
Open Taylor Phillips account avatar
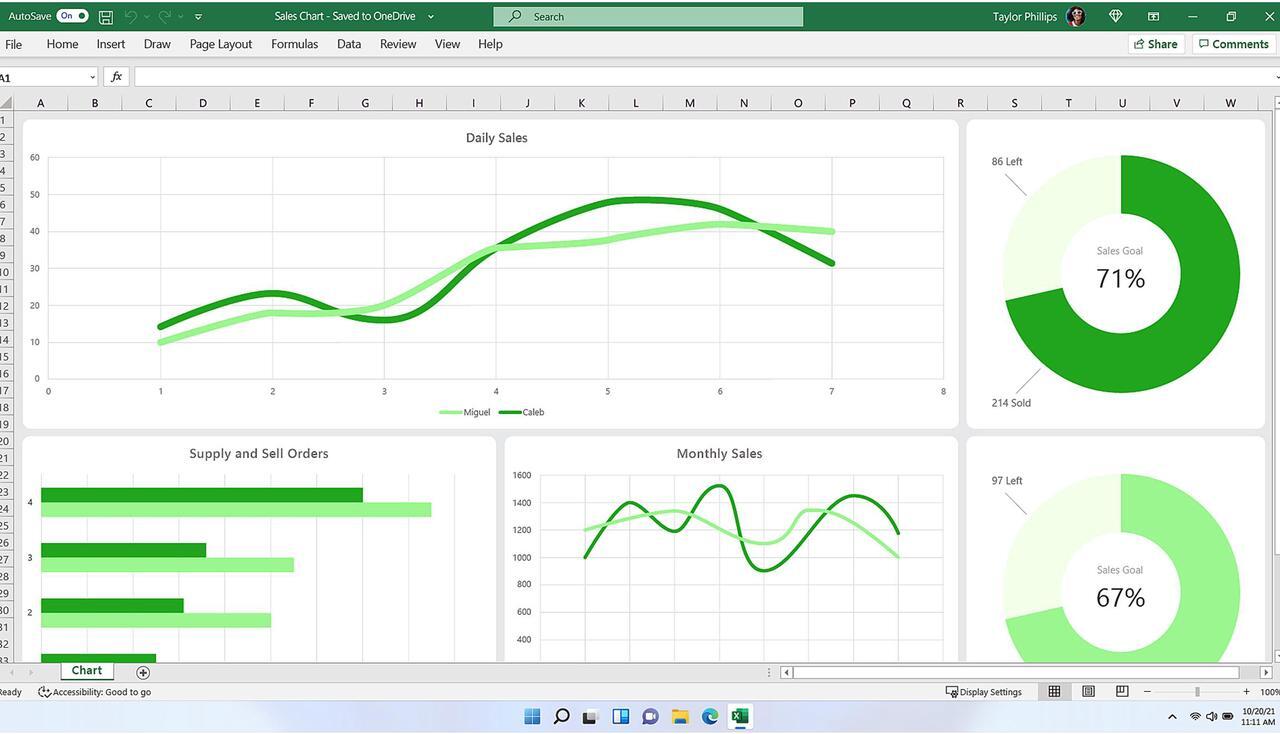click(x=1076, y=16)
